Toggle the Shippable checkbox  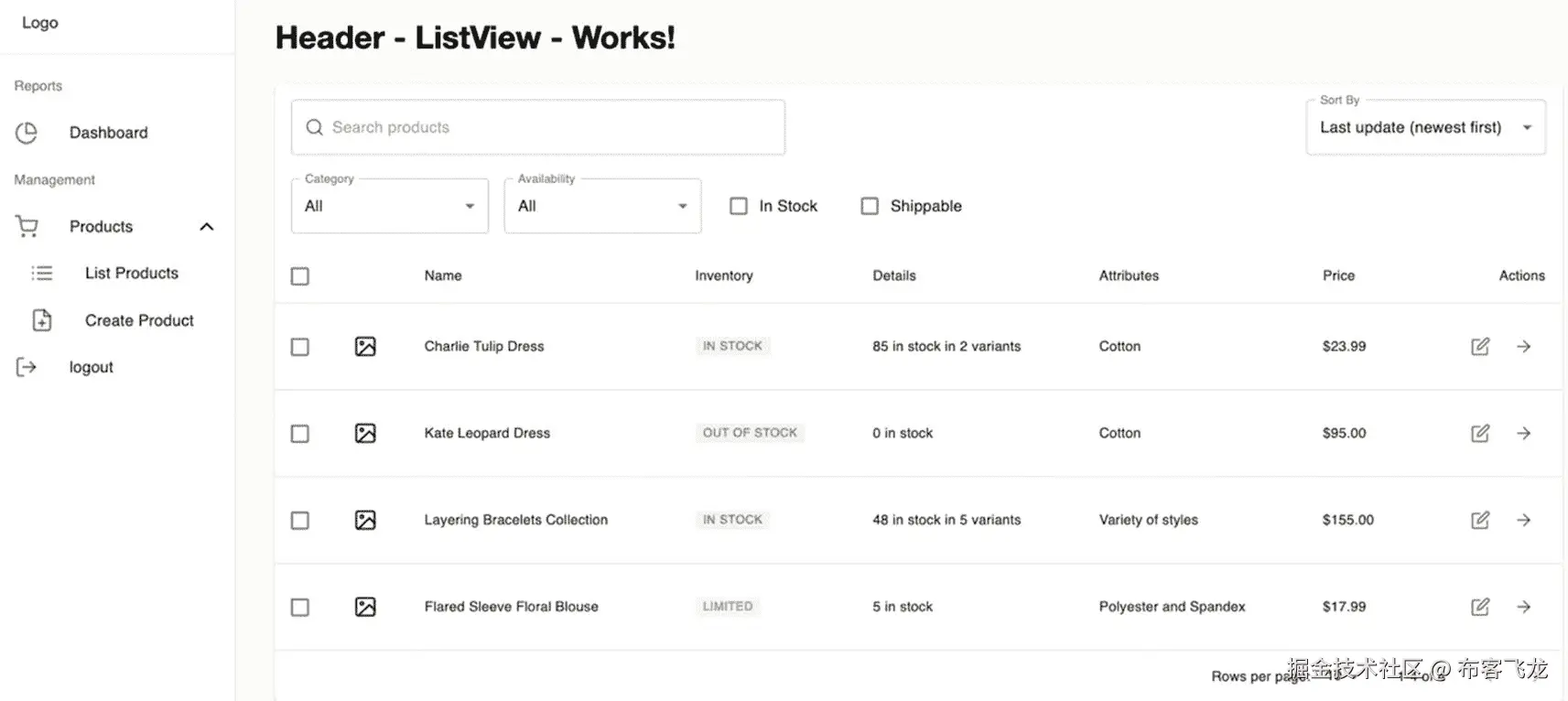coord(870,206)
